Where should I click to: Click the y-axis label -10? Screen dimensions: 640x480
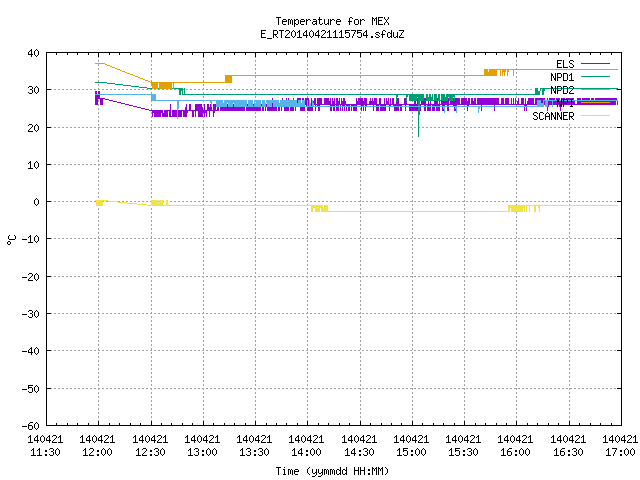tap(30, 239)
